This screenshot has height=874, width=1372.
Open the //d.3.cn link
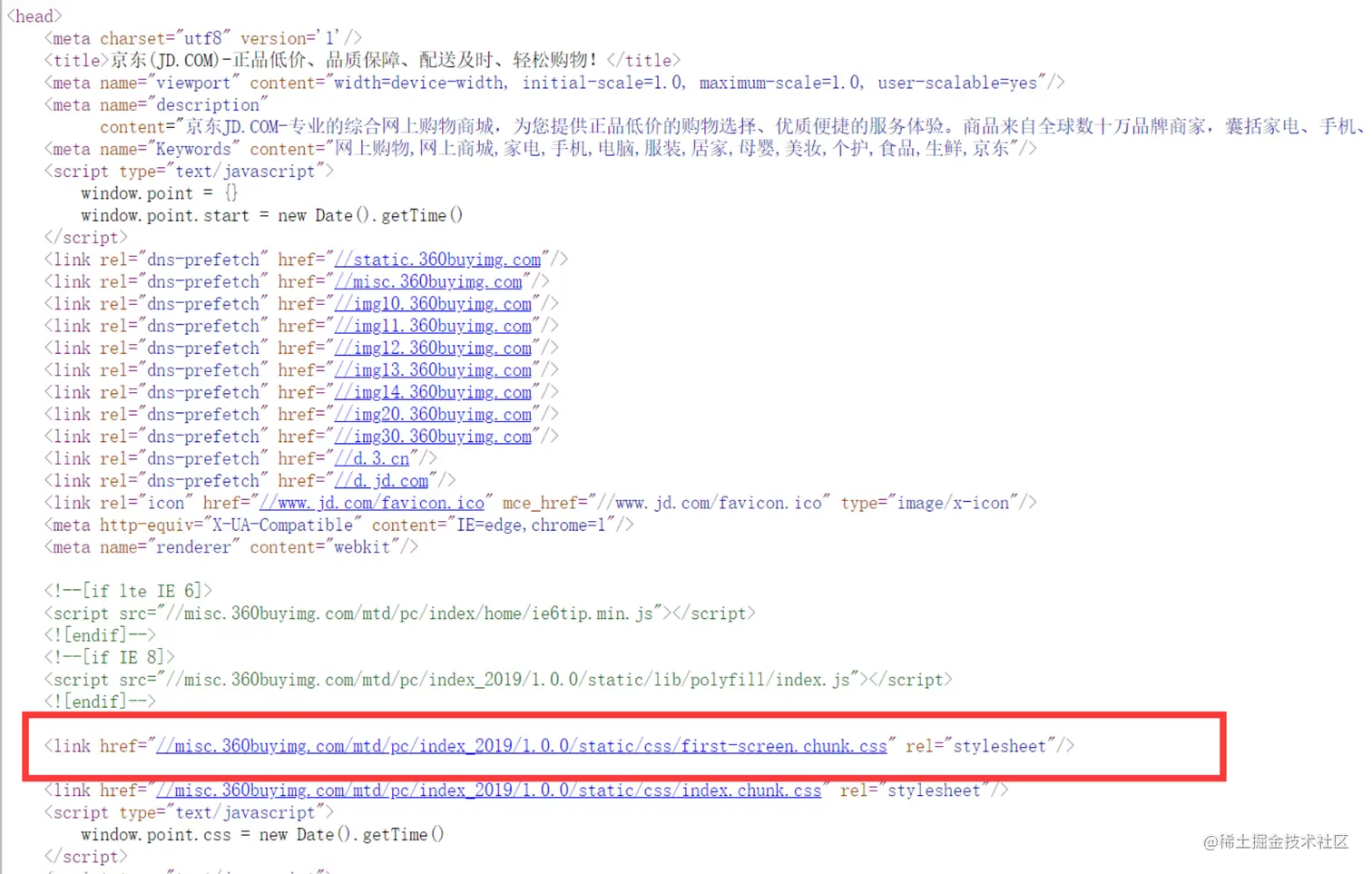tap(372, 458)
